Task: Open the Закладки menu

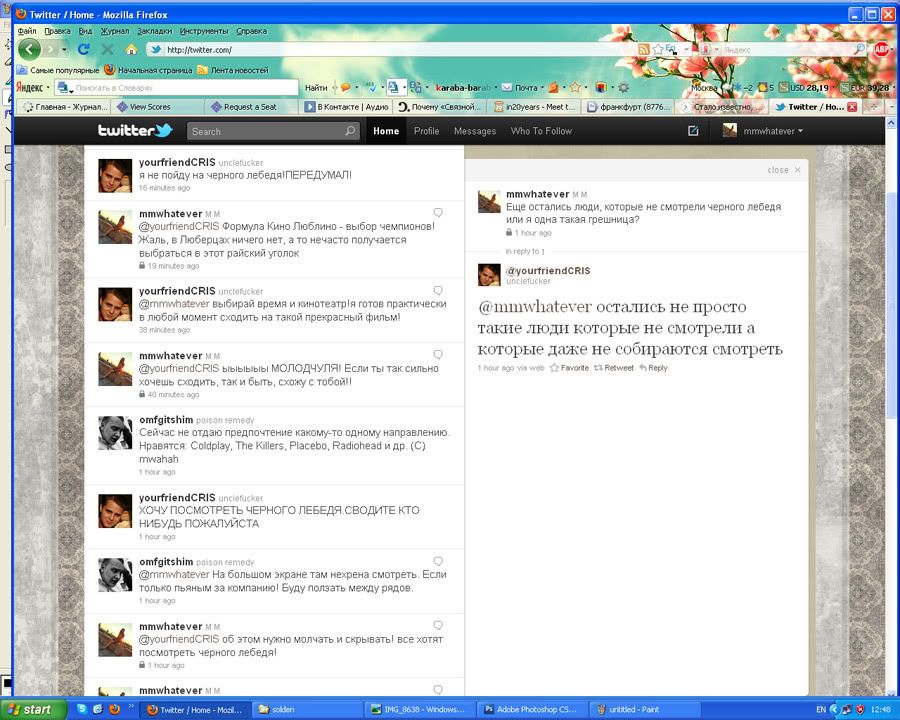Action: click(154, 31)
